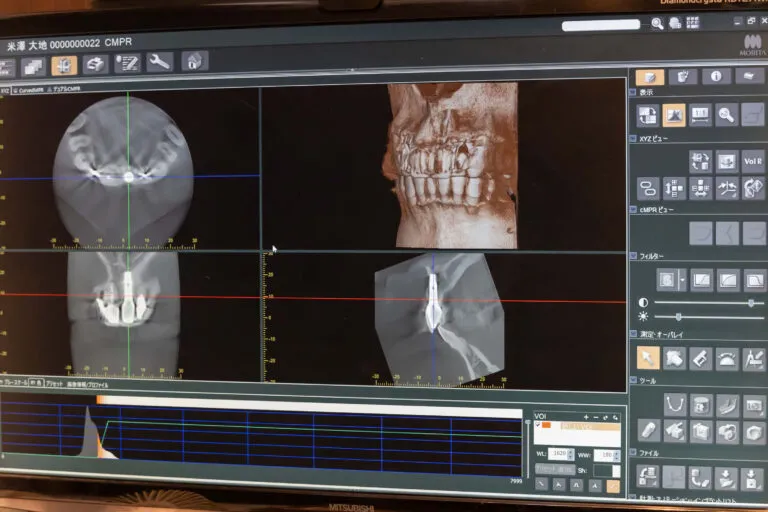Select the protractor angle measurement tool
The height and width of the screenshot is (512, 768).
coord(727,359)
